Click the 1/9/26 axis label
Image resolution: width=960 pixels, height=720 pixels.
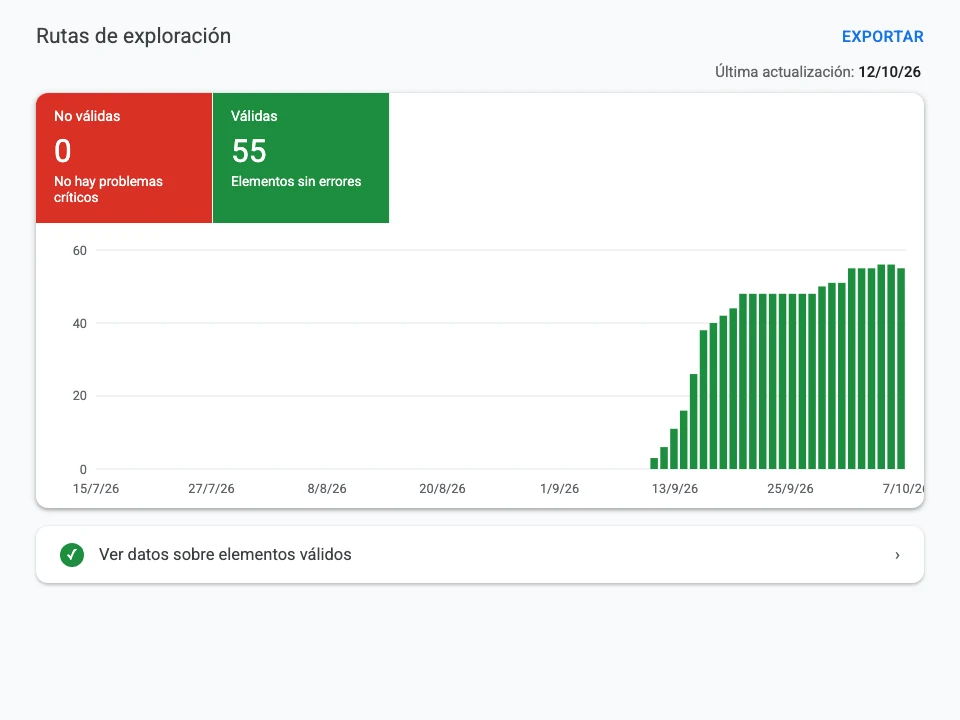[x=559, y=489]
